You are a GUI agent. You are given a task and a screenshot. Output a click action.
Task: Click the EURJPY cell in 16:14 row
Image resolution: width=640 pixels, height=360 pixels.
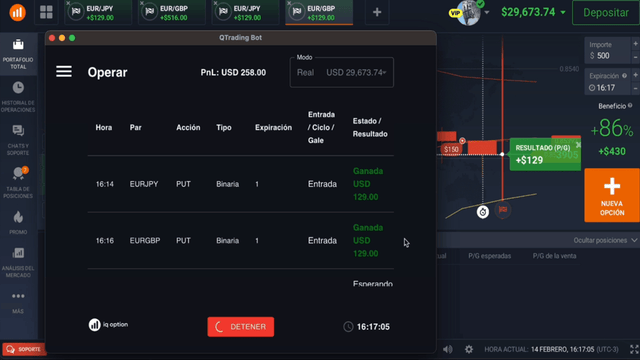pyautogui.click(x=144, y=184)
